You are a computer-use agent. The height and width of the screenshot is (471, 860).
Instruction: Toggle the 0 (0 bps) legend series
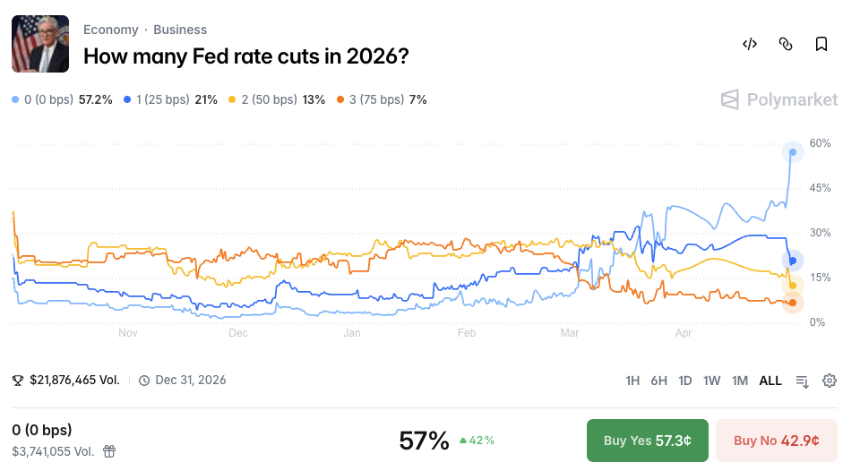click(62, 100)
